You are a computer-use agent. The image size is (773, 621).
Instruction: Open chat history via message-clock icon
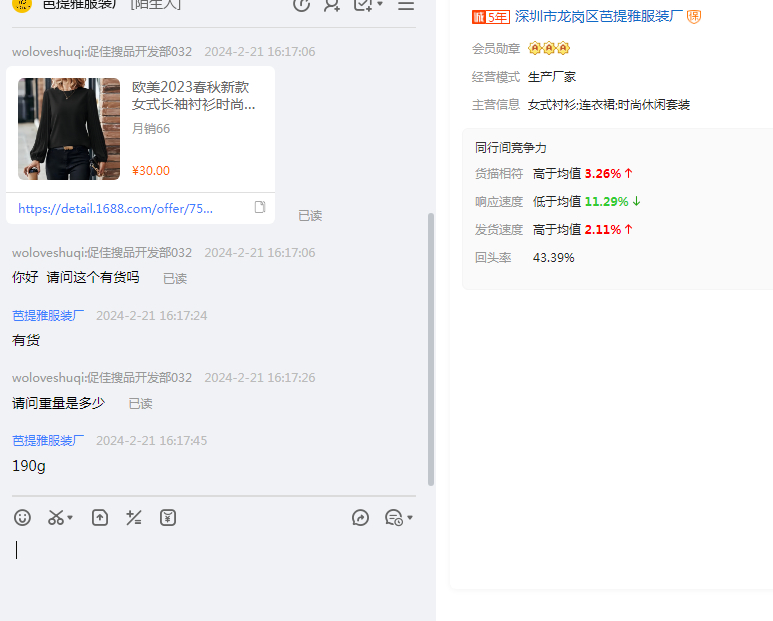point(394,517)
